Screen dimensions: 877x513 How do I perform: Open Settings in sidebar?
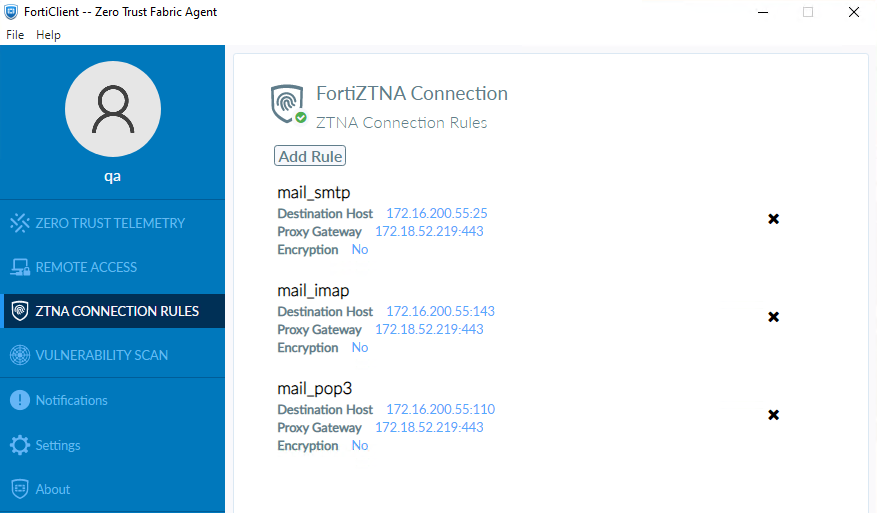tap(58, 445)
